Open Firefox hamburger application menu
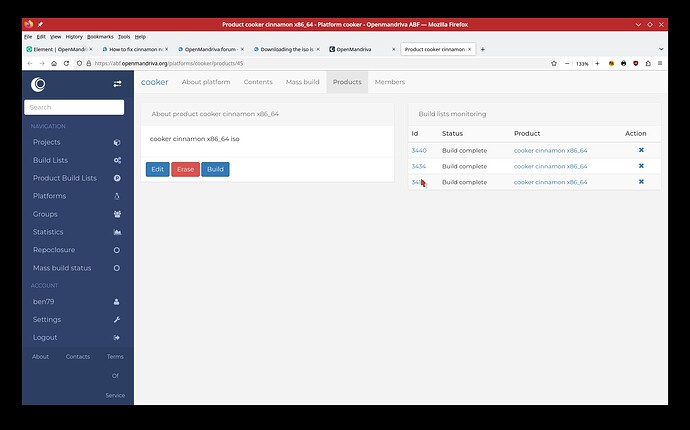 660,63
